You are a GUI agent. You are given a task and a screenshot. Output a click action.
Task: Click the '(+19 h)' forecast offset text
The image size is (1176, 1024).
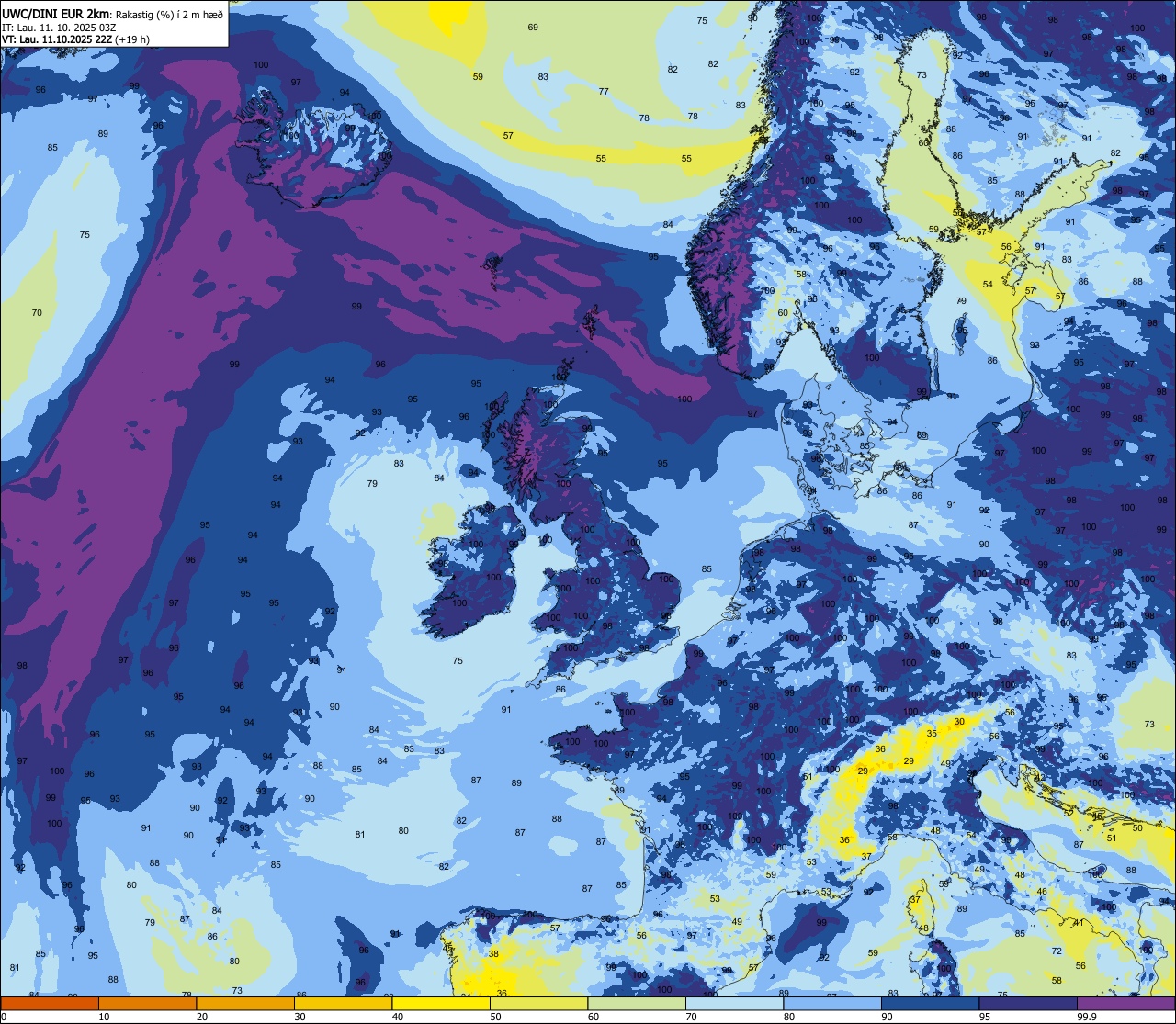click(x=131, y=39)
